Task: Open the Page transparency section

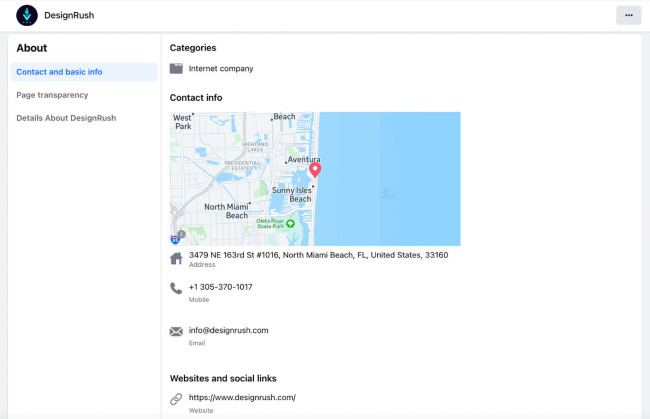Action: pos(52,95)
